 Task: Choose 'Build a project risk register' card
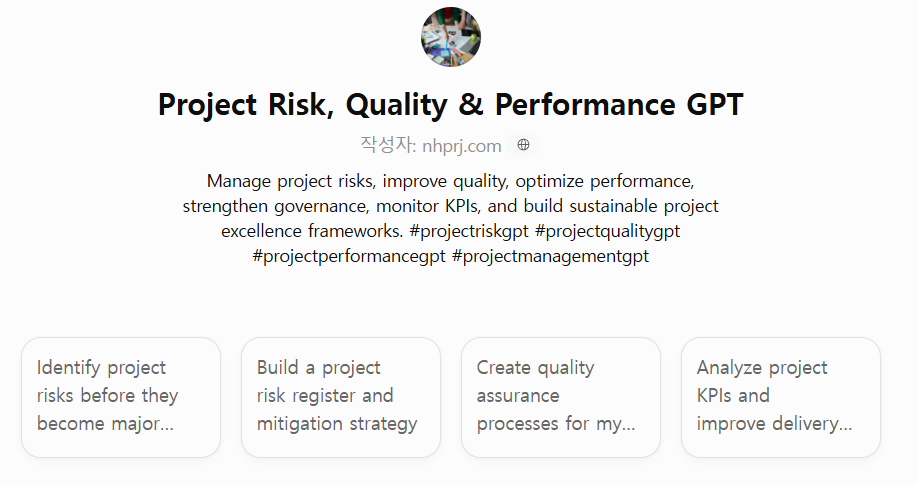pyautogui.click(x=341, y=397)
